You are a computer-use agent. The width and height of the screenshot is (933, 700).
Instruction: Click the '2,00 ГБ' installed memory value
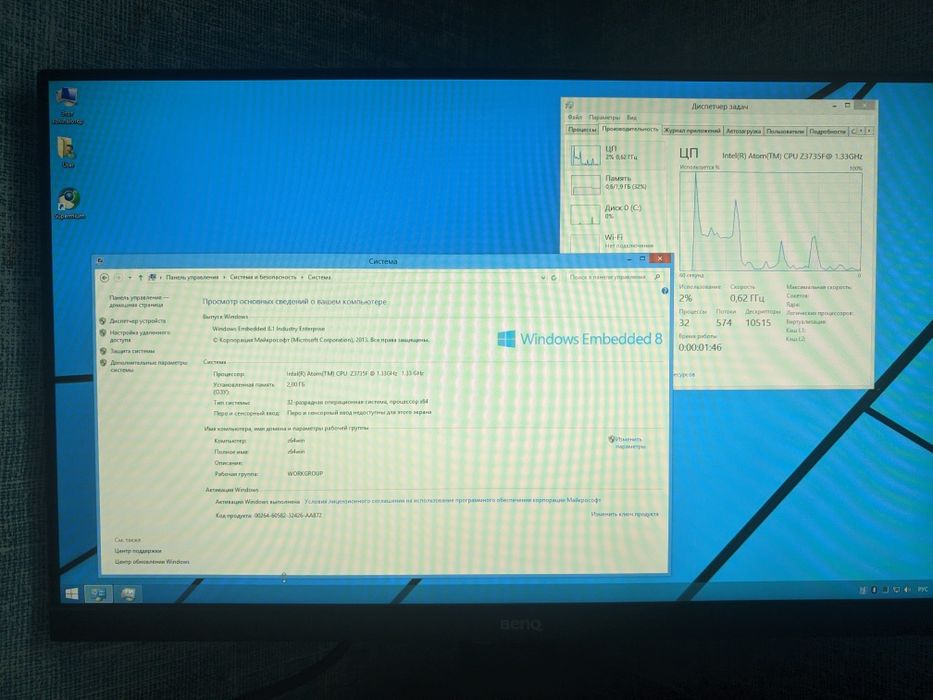(x=296, y=385)
